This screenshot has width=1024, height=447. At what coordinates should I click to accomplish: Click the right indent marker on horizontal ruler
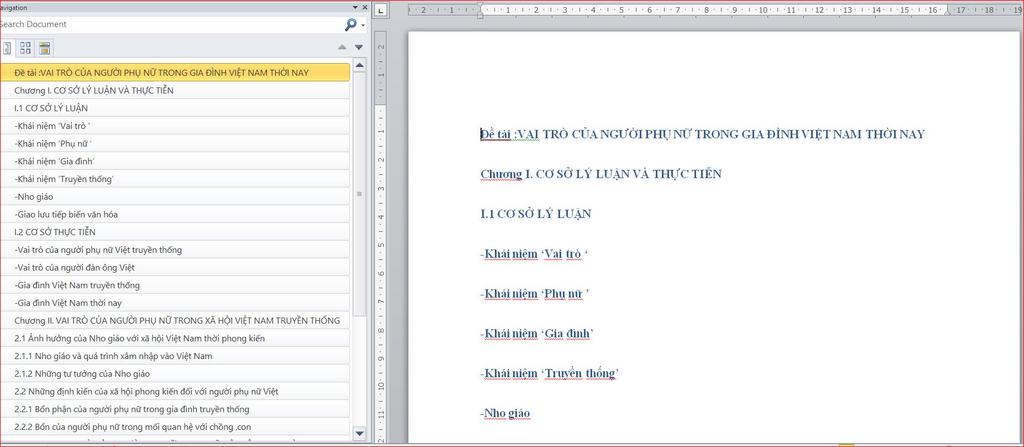947,12
